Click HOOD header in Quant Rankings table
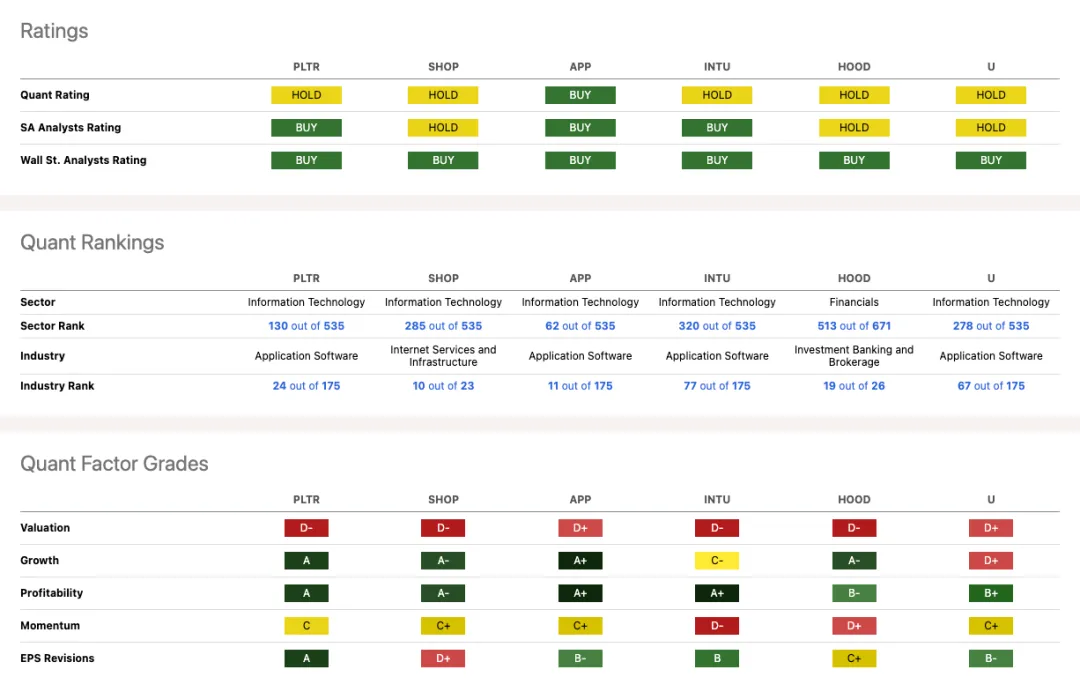 pos(854,278)
